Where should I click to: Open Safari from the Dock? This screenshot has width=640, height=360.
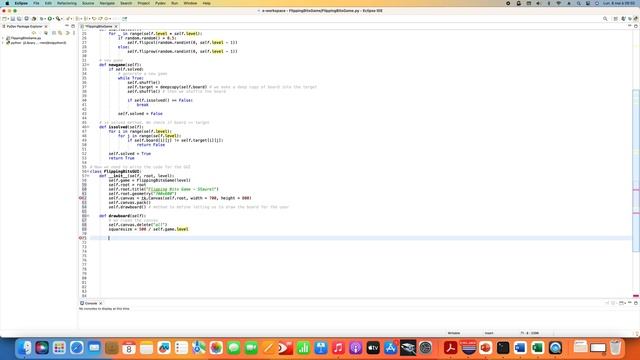(x=77, y=348)
